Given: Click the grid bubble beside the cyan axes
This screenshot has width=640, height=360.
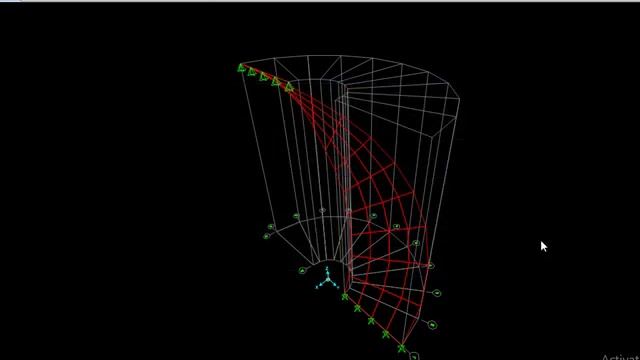Looking at the screenshot, I should (x=302, y=270).
